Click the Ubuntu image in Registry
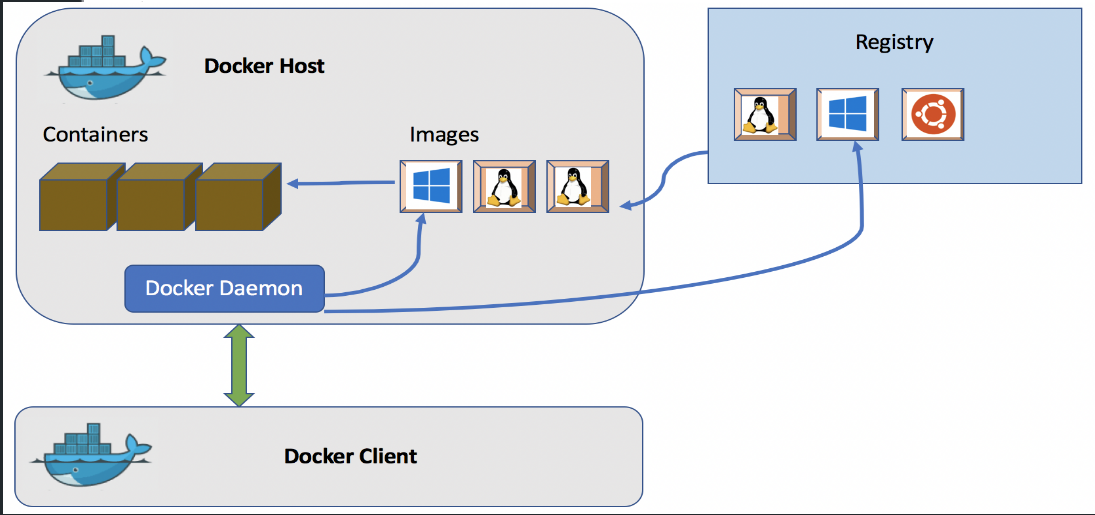Viewport: 1095px width, 515px height. 932,115
